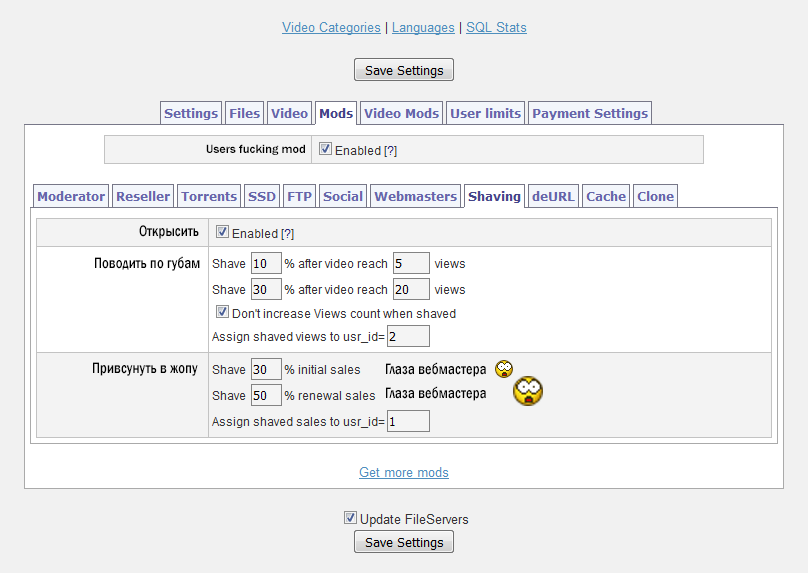Click the initial sales shave percent field
The image size is (808, 573).
click(265, 369)
